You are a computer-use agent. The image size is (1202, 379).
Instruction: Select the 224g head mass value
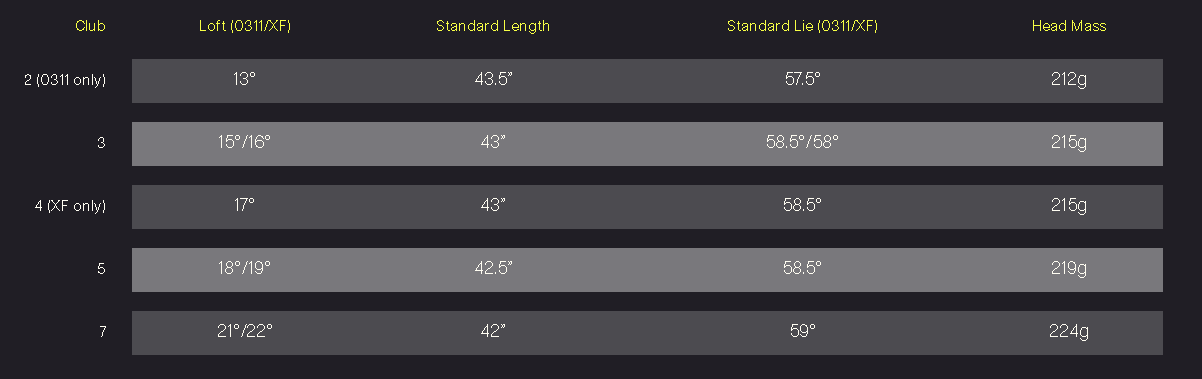tap(1069, 332)
